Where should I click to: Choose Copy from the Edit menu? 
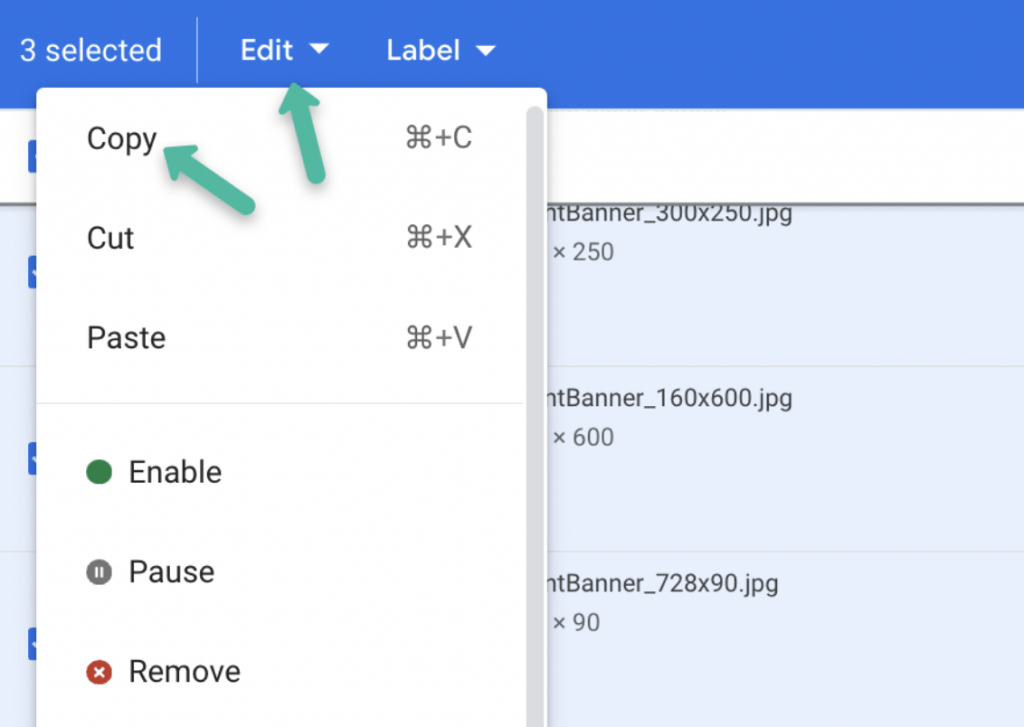122,138
